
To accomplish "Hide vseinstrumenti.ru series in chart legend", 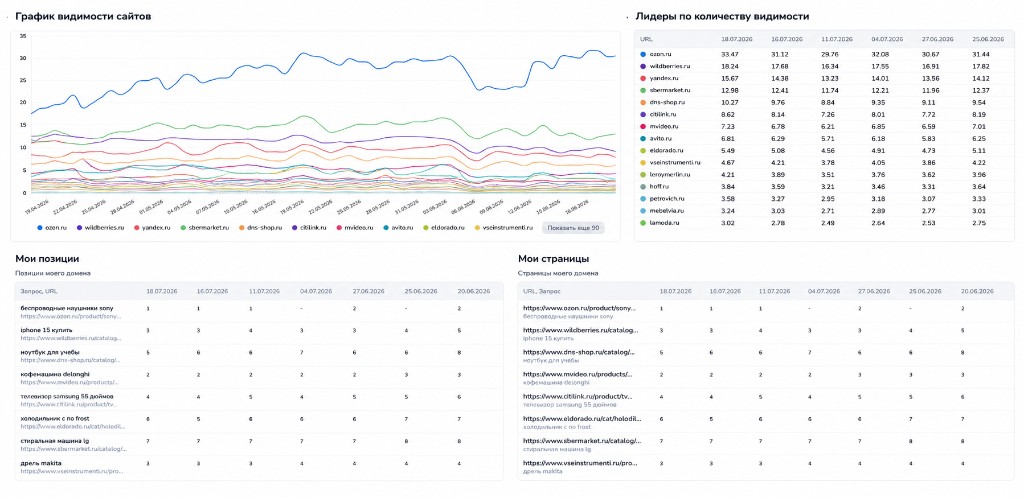I will click(504, 228).
